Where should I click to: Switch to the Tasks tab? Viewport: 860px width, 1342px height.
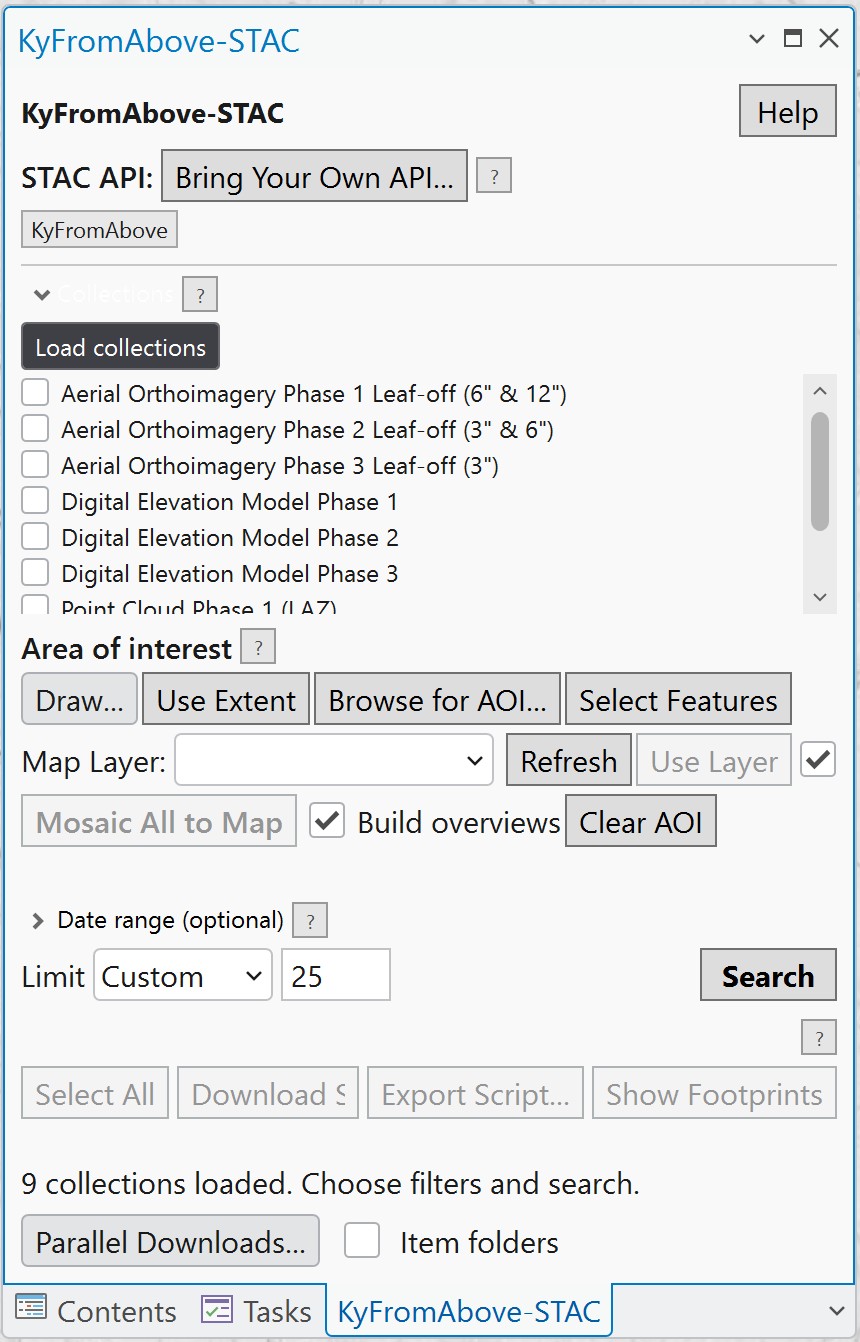[257, 1311]
